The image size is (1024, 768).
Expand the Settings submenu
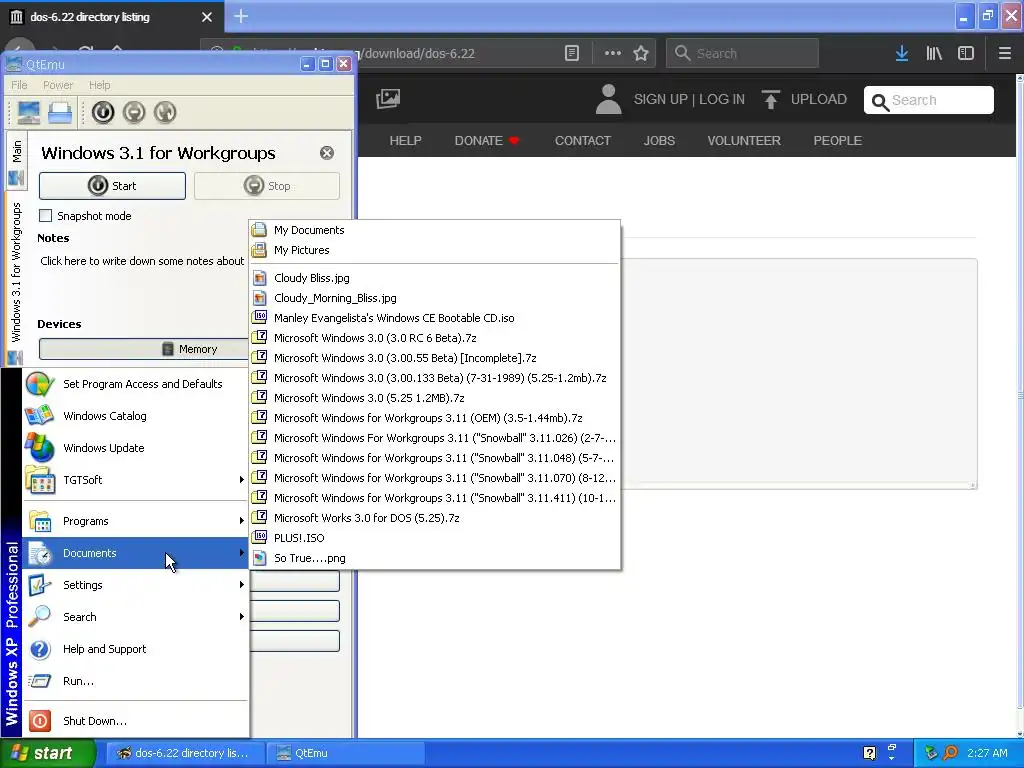pyautogui.click(x=136, y=585)
